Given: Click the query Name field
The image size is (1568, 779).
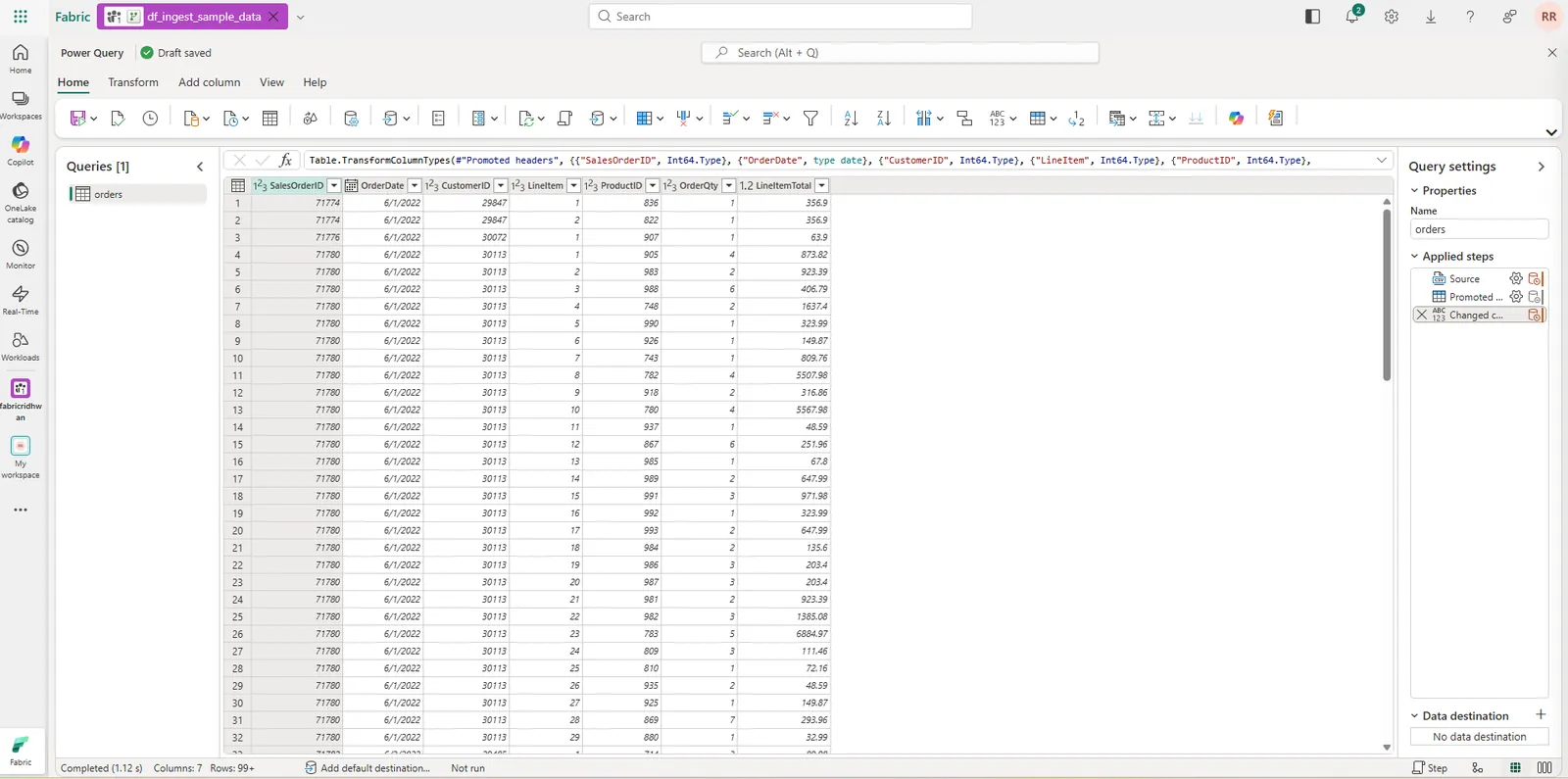Looking at the screenshot, I should coord(1479,229).
